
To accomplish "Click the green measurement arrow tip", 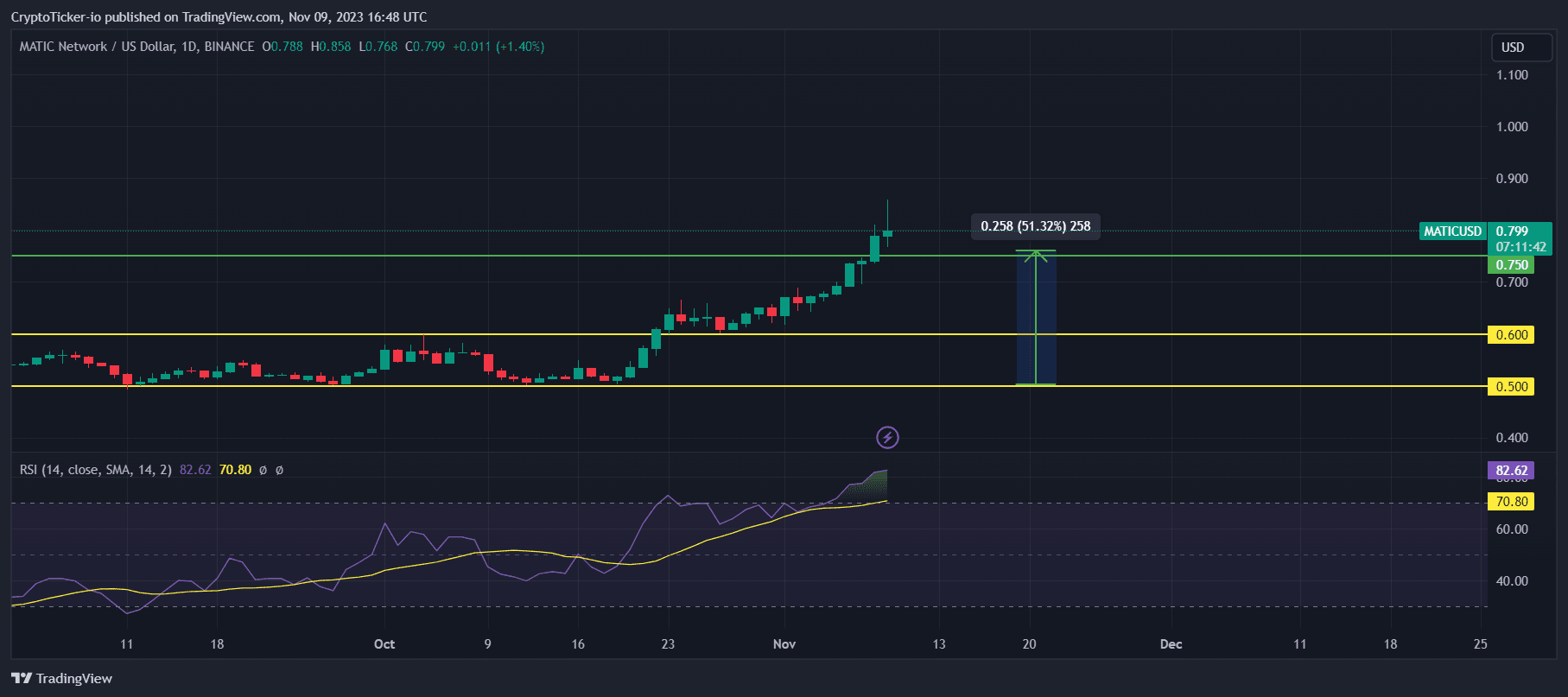I will [x=1035, y=252].
